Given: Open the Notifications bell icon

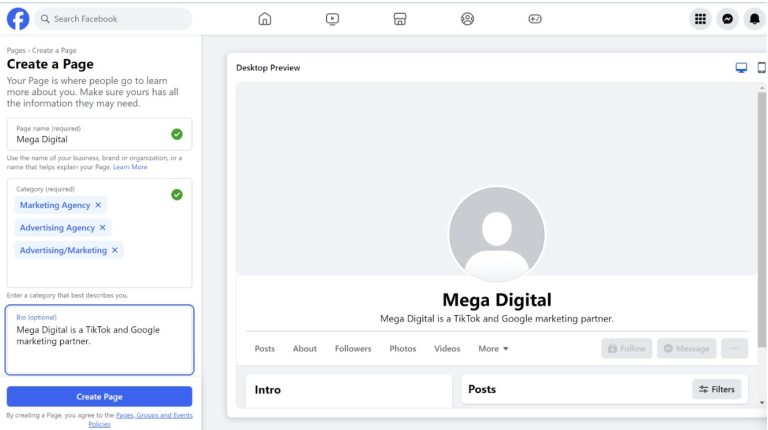Looking at the screenshot, I should point(755,19).
